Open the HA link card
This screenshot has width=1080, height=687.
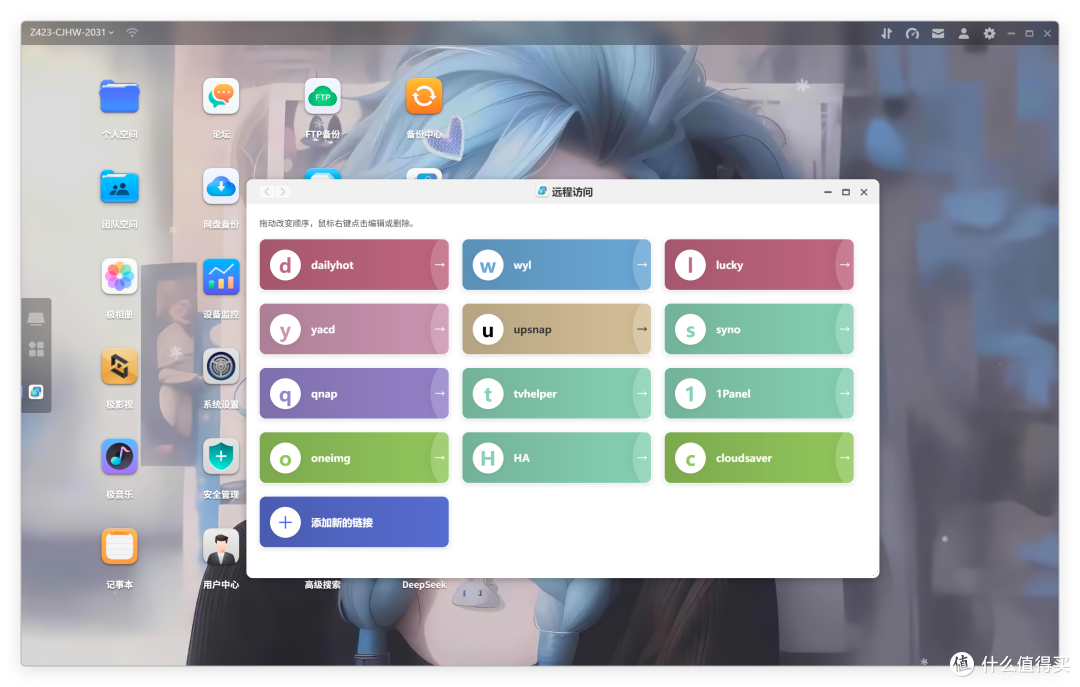[x=557, y=458]
